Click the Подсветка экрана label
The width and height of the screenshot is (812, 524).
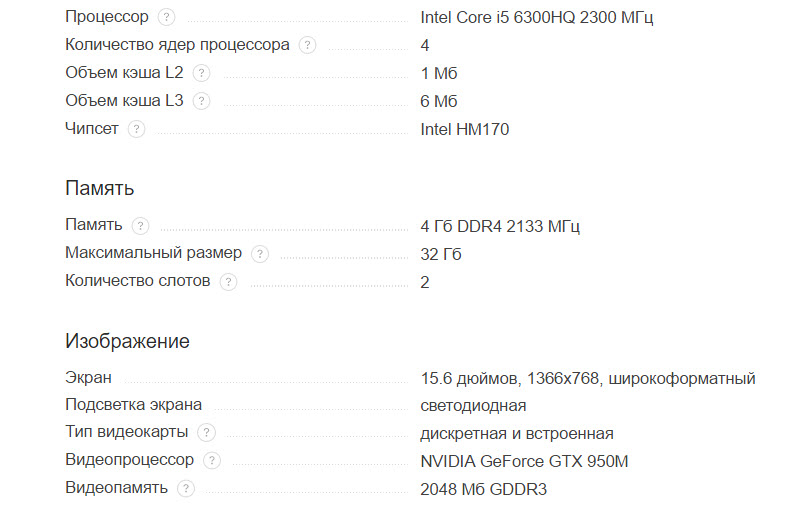click(133, 405)
